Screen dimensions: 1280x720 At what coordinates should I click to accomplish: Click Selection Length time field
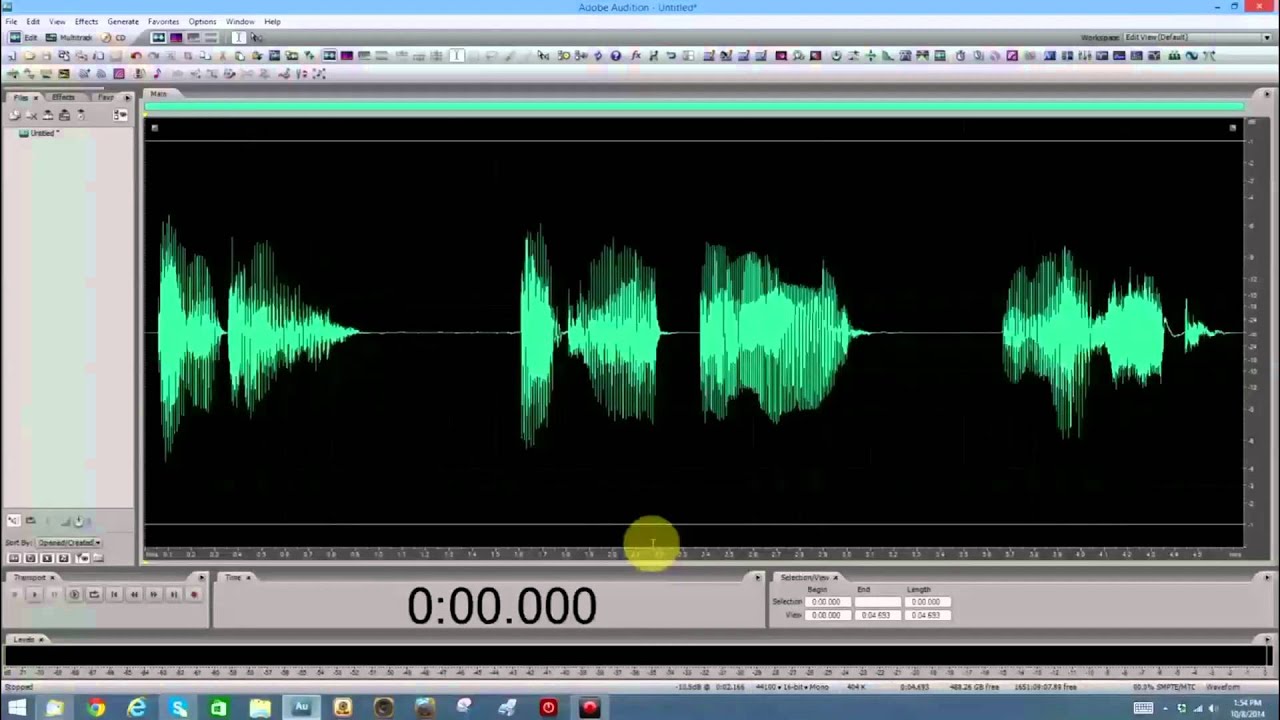point(926,602)
